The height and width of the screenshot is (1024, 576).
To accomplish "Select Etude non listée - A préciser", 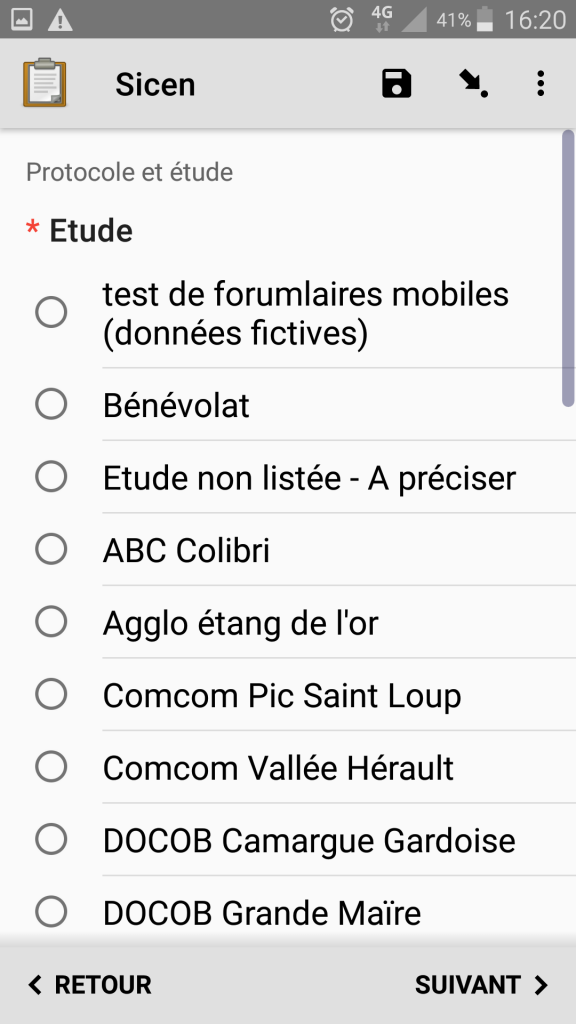I will point(288,477).
